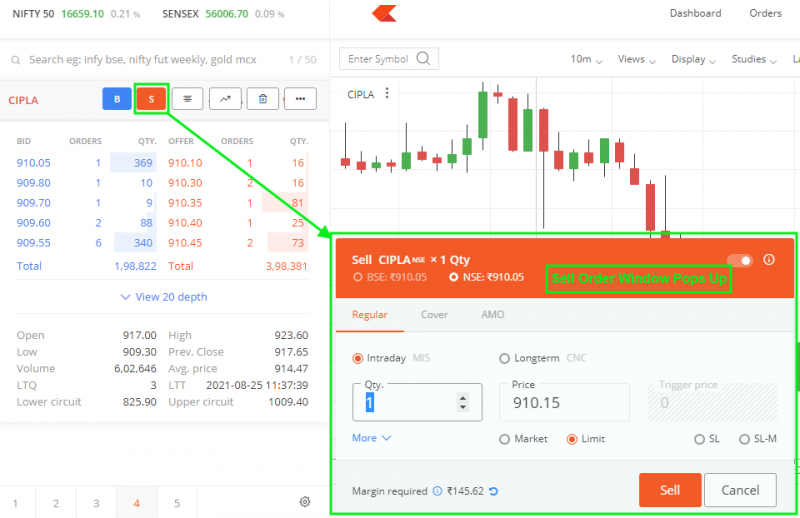Select Longterm CNC product type

pyautogui.click(x=505, y=358)
